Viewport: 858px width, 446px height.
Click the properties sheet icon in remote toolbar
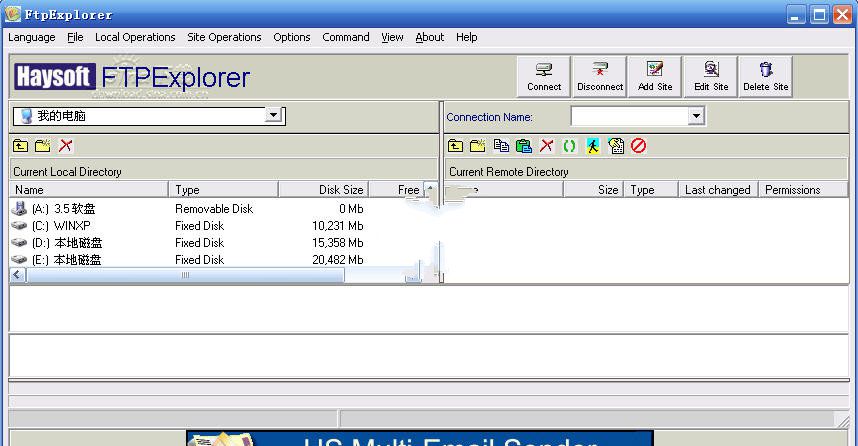point(616,146)
